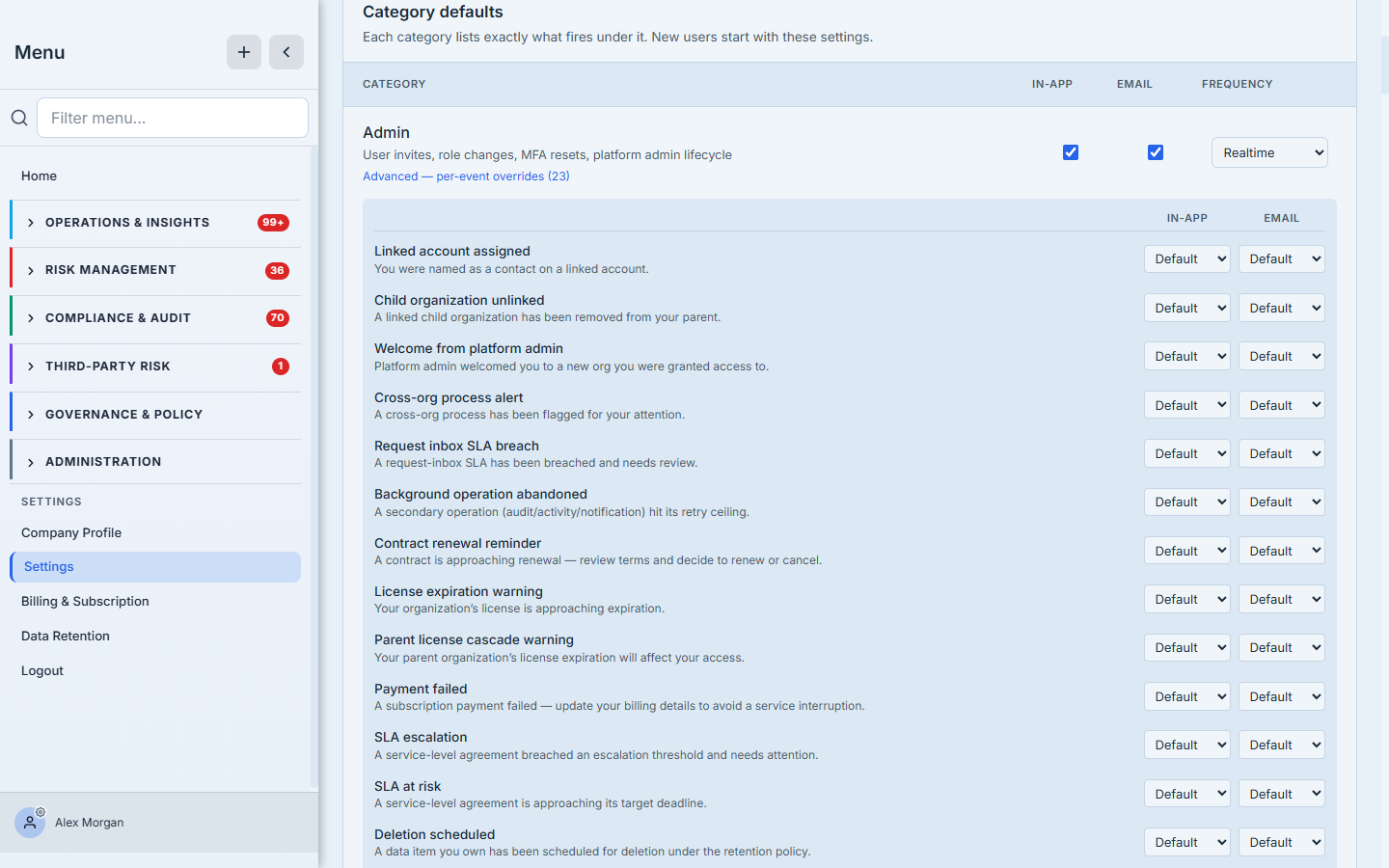
Task: Click the Linked account assigned title
Action: pos(452,251)
